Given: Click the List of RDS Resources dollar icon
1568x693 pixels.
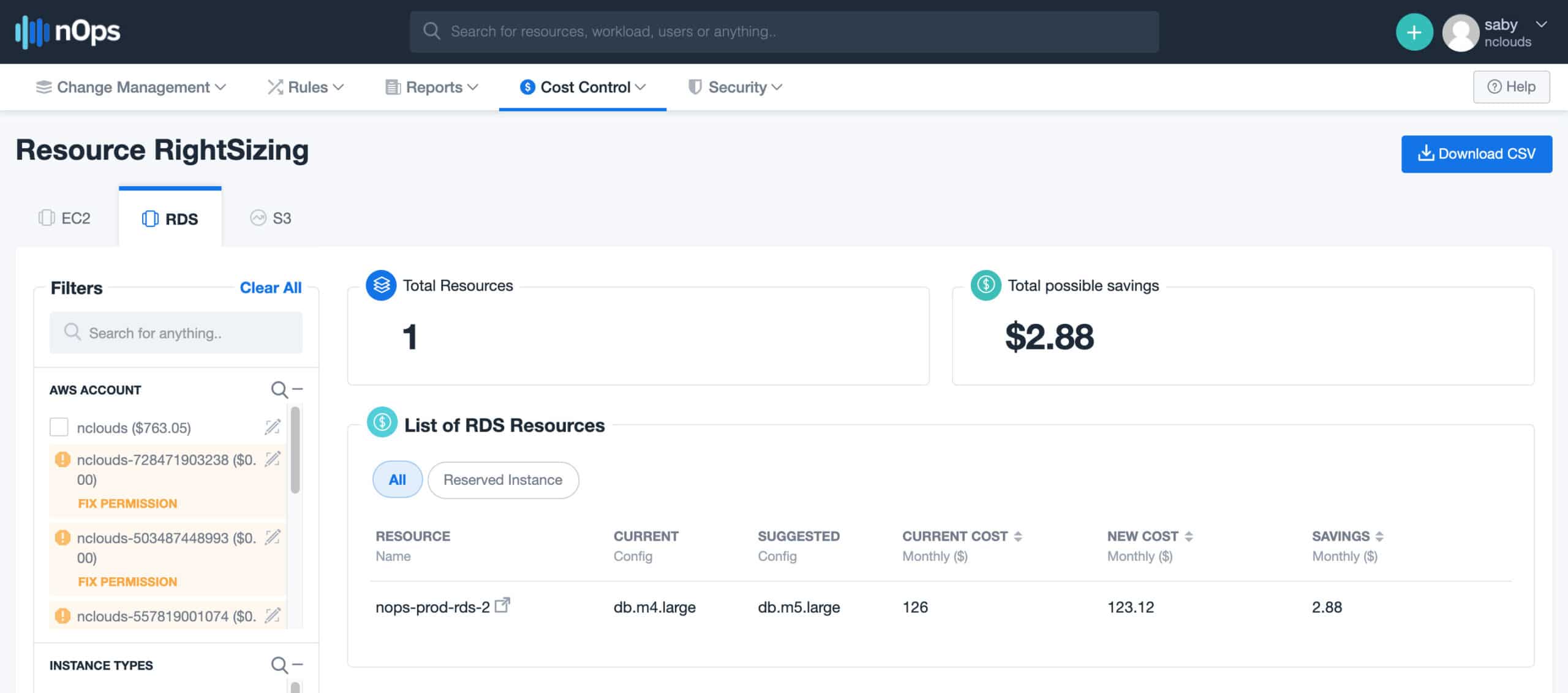Looking at the screenshot, I should click(382, 422).
